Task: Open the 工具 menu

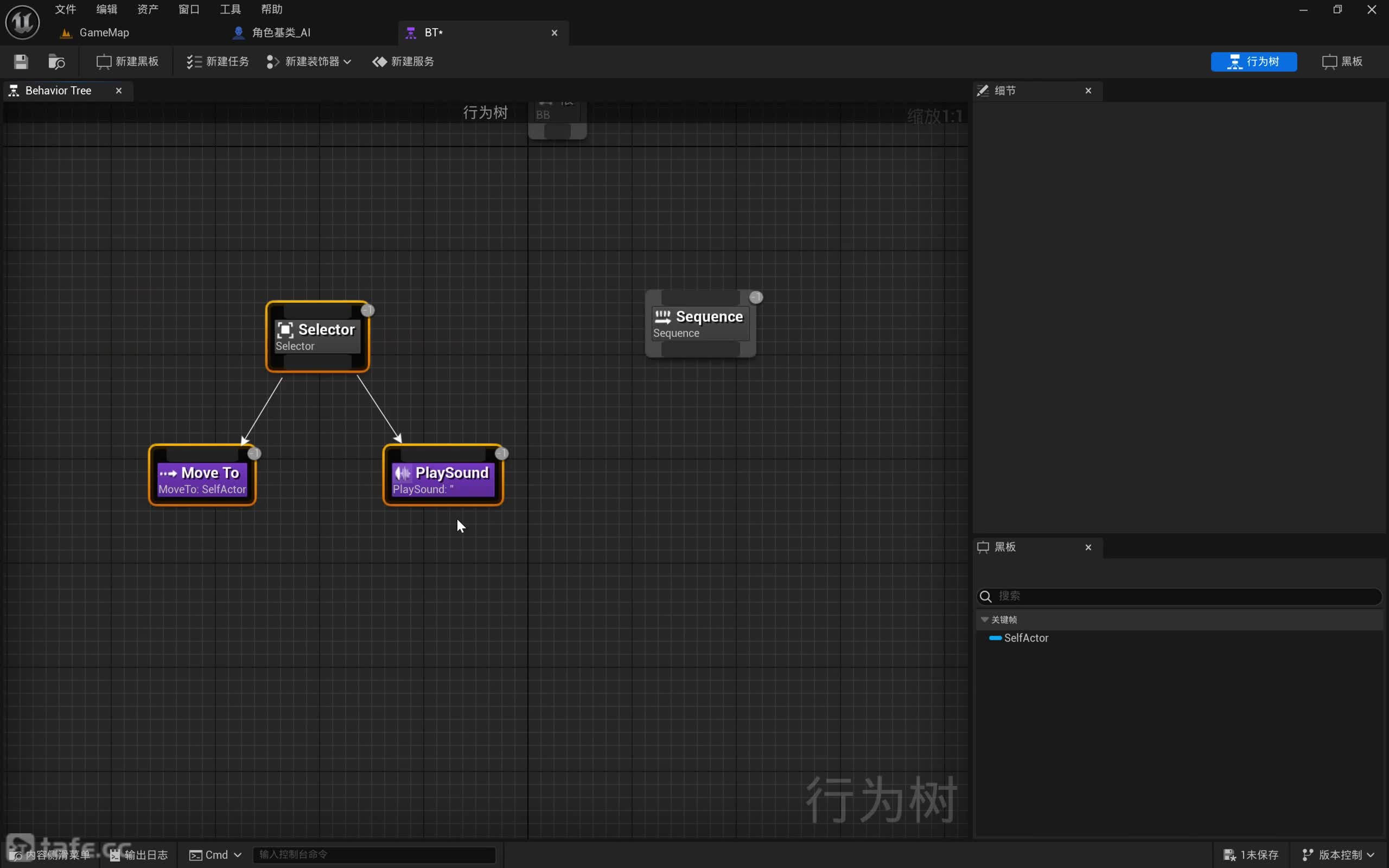Action: pyautogui.click(x=230, y=9)
